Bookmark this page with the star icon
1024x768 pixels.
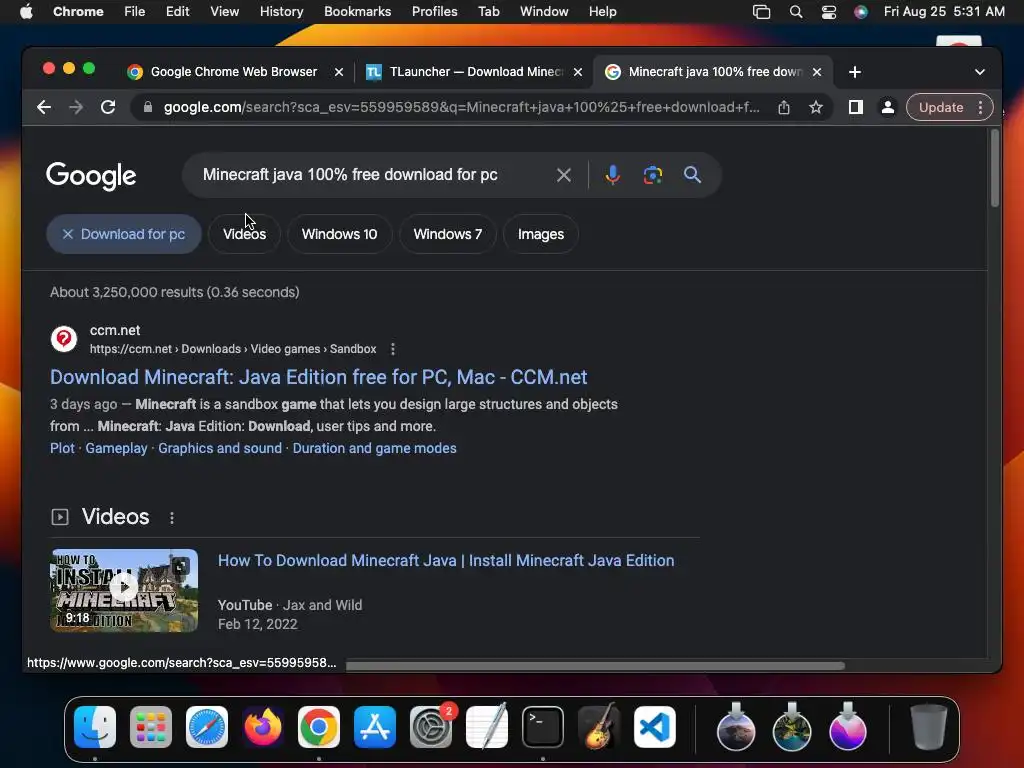coord(816,107)
